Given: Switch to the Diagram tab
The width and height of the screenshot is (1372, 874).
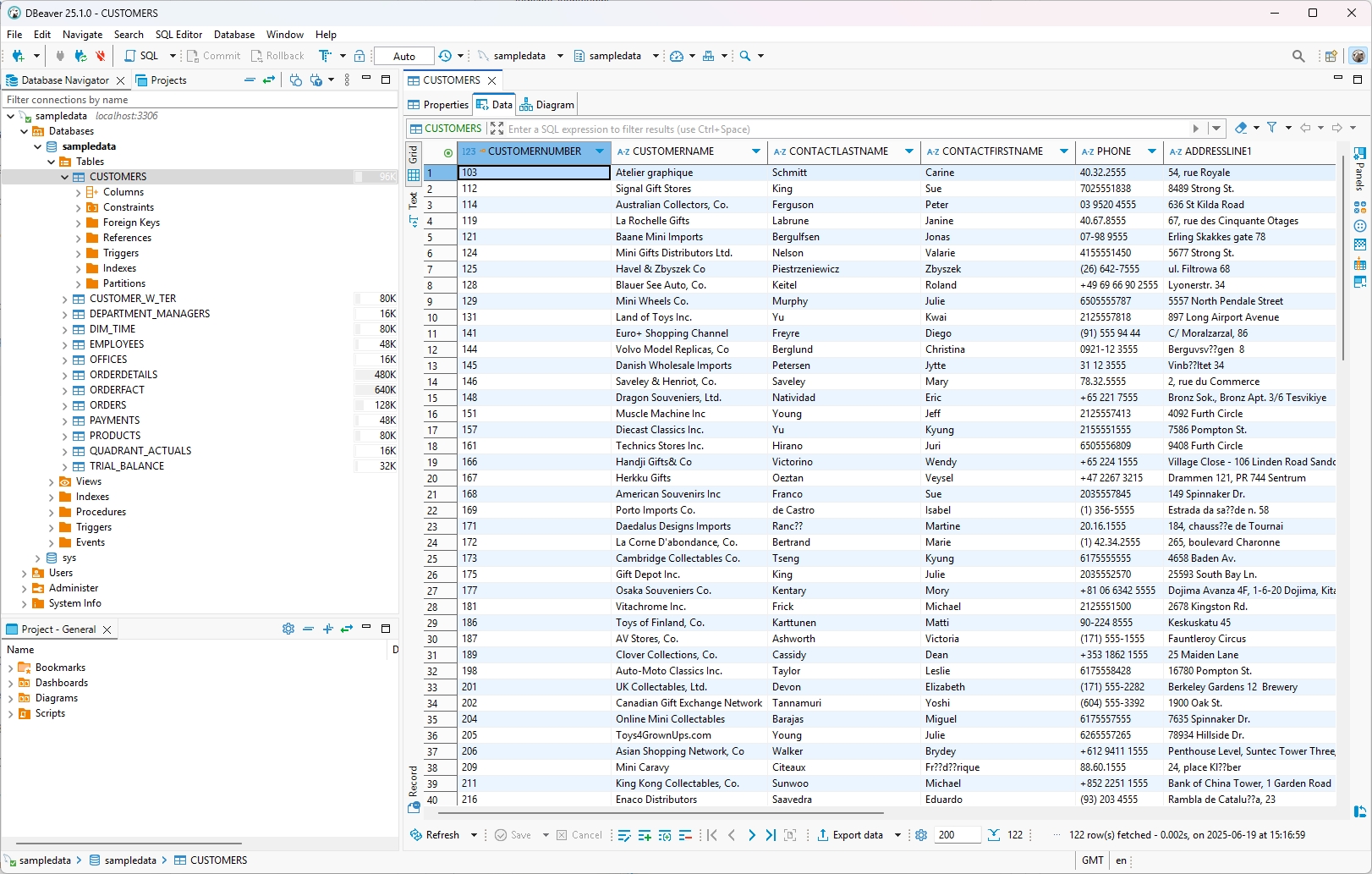Looking at the screenshot, I should pos(547,105).
